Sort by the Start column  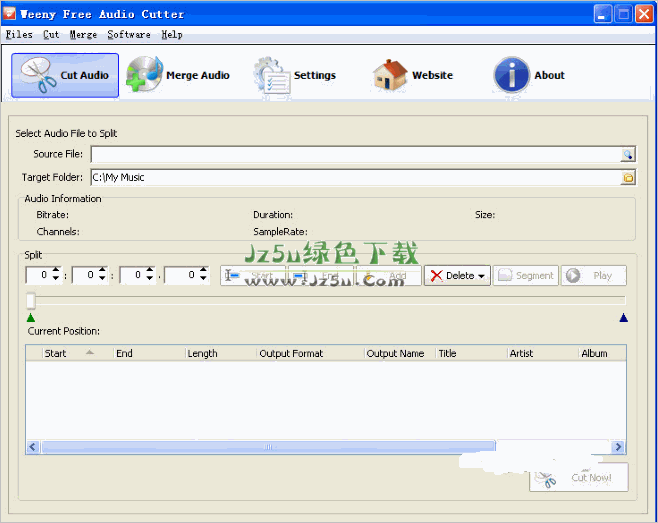[x=78, y=353]
